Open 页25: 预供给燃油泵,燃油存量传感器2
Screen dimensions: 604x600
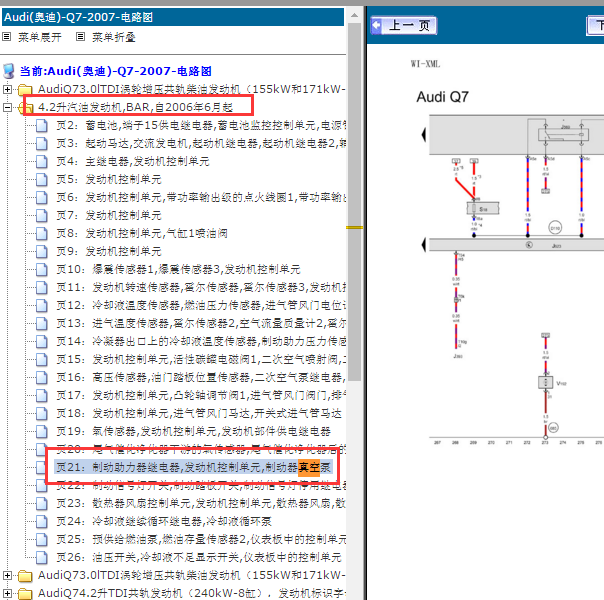pos(201,540)
